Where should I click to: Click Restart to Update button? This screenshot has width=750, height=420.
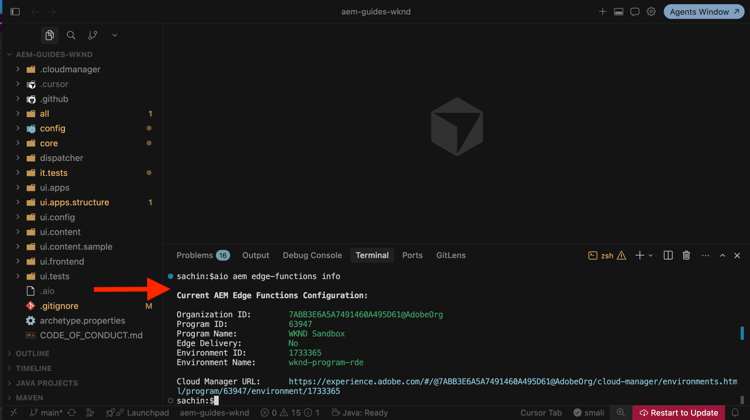[679, 413]
